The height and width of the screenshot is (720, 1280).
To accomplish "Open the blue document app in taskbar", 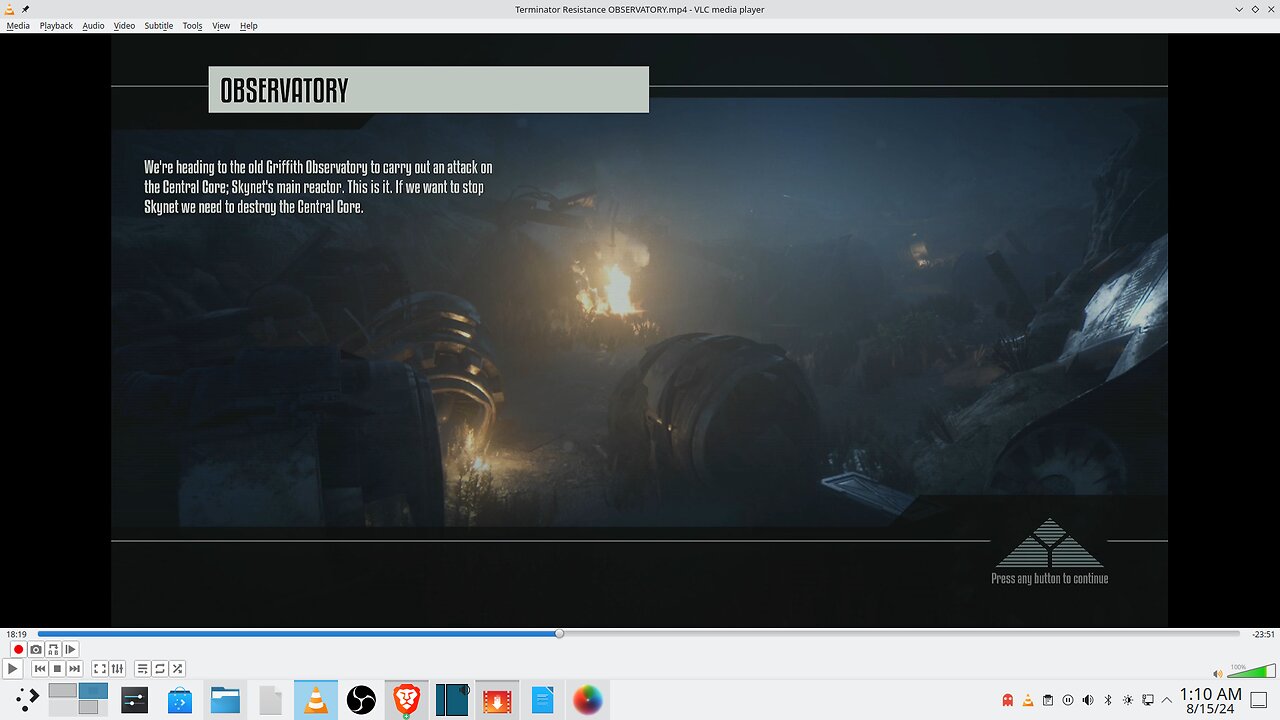I will click(x=543, y=699).
